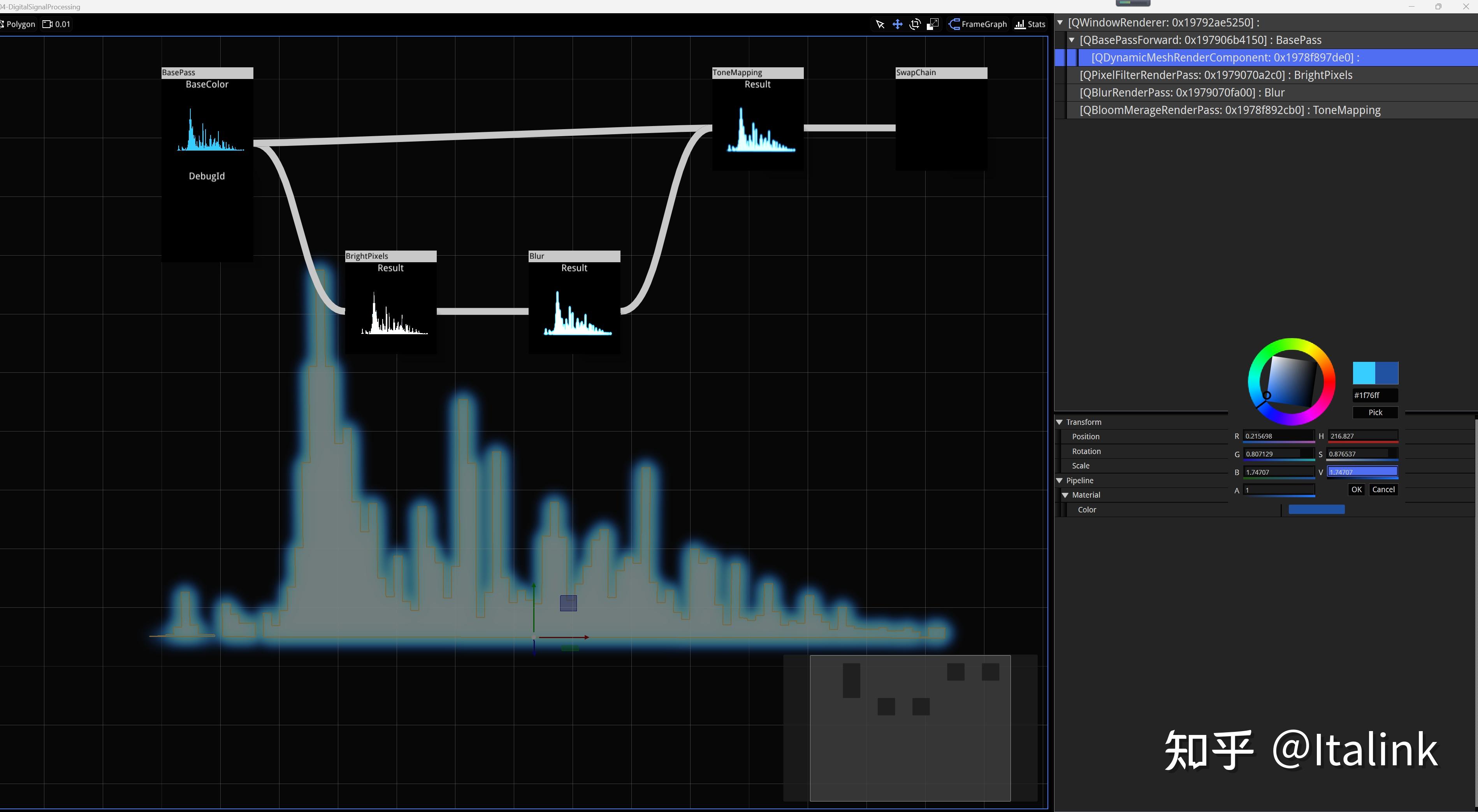Click the BrightPixels node in frame graph
Viewport: 1478px width, 812px height.
[x=390, y=256]
